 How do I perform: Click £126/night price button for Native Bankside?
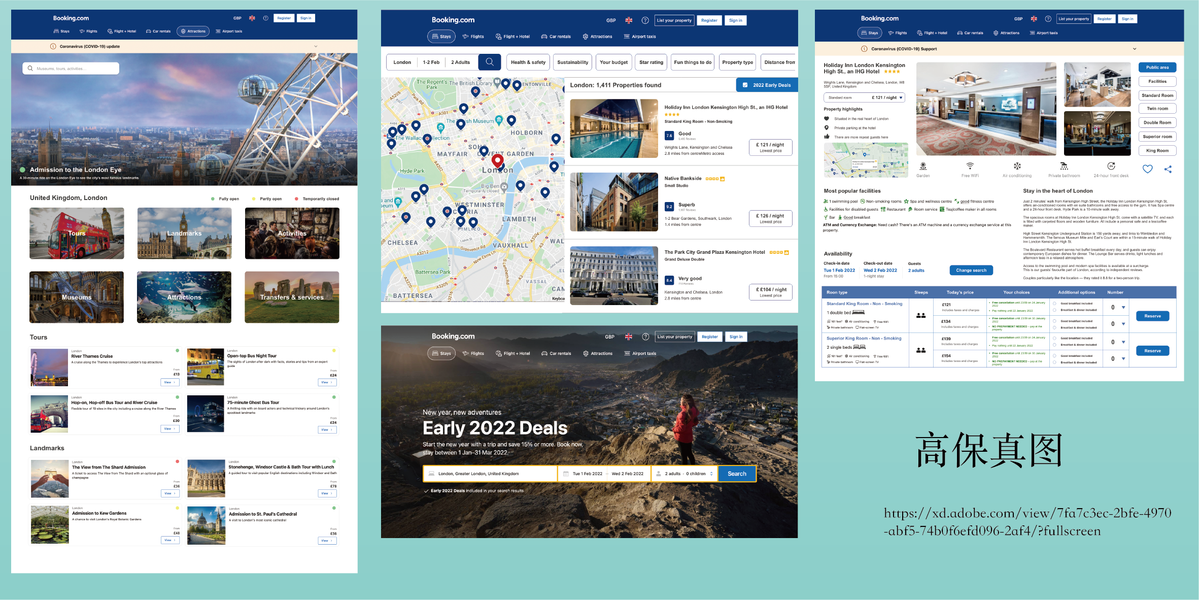click(x=770, y=219)
